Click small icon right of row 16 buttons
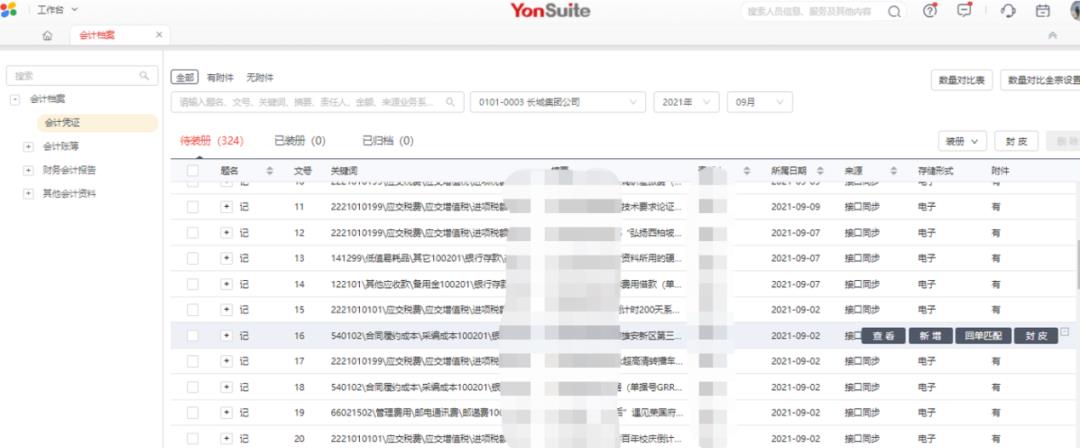 point(1065,332)
